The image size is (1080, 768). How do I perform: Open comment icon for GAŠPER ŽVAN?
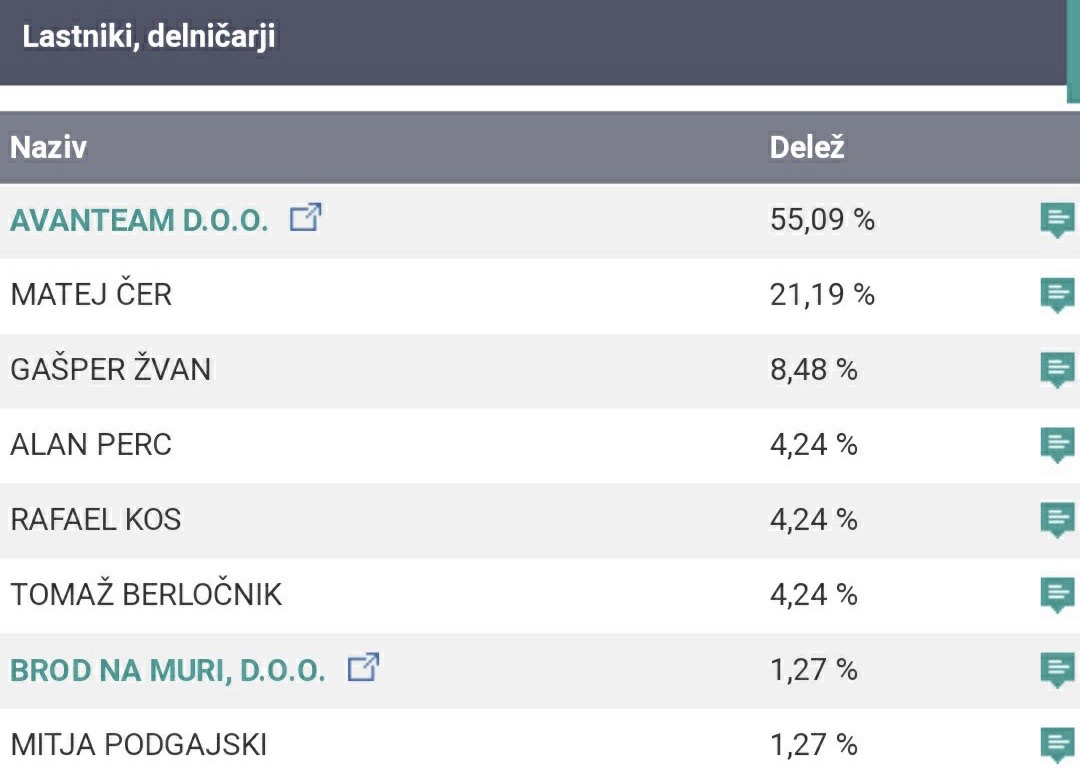[1057, 369]
